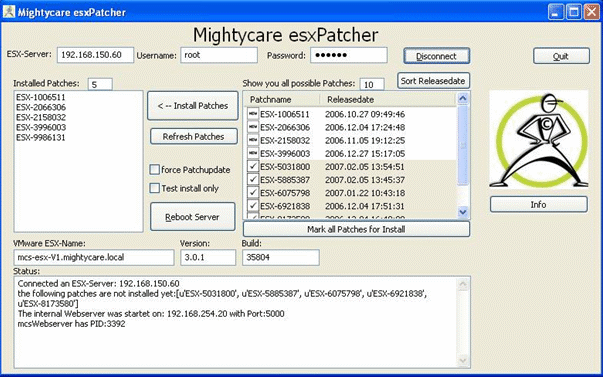This screenshot has width=604, height=377.
Task: Click status line about internal Webserver Port:5000
Action: pos(151,313)
